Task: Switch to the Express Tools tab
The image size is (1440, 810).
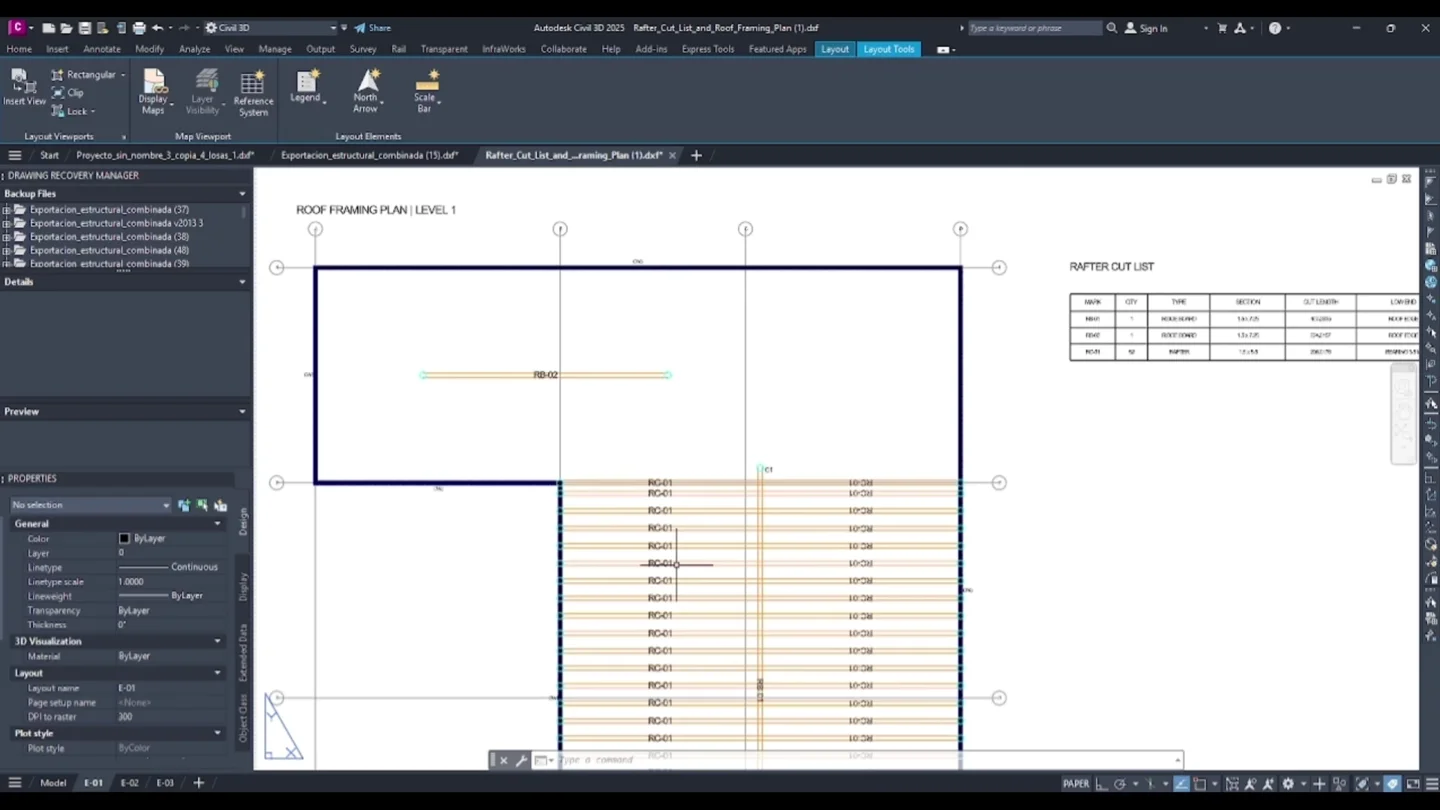Action: point(708,49)
